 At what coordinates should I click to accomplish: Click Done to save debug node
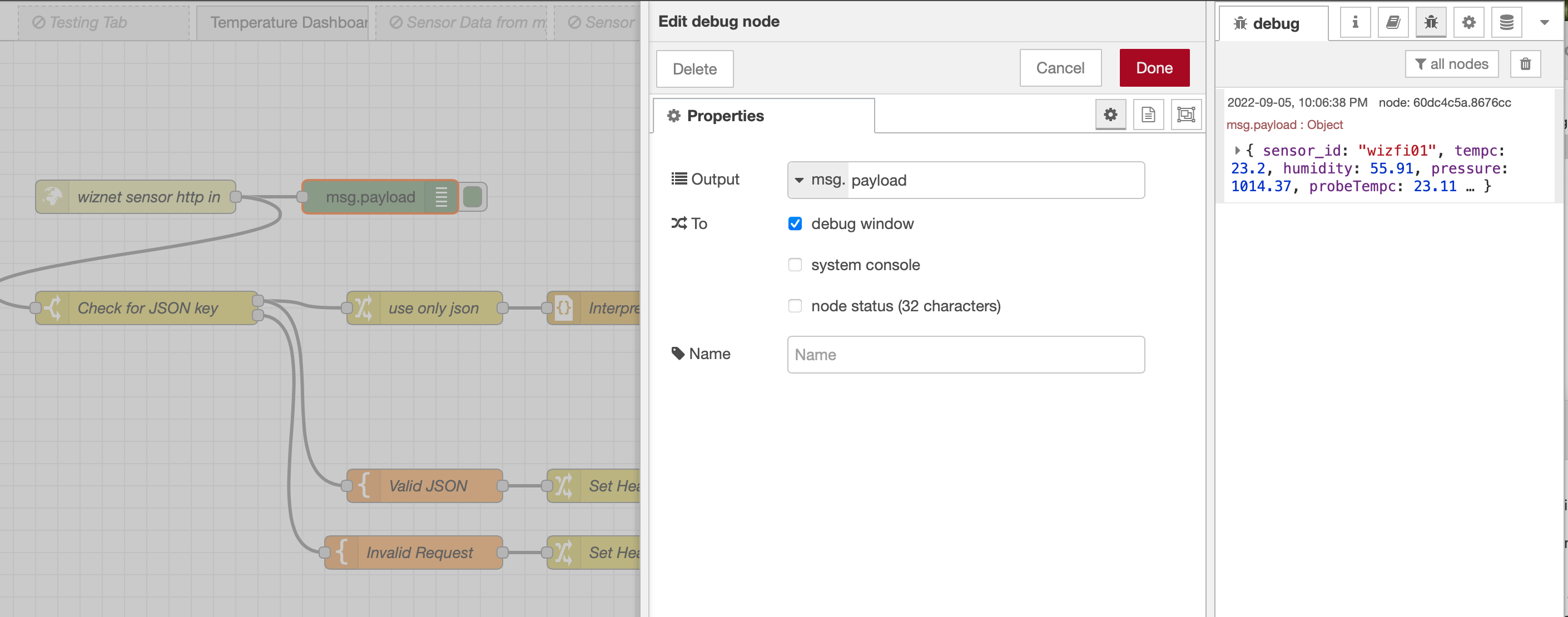point(1154,68)
